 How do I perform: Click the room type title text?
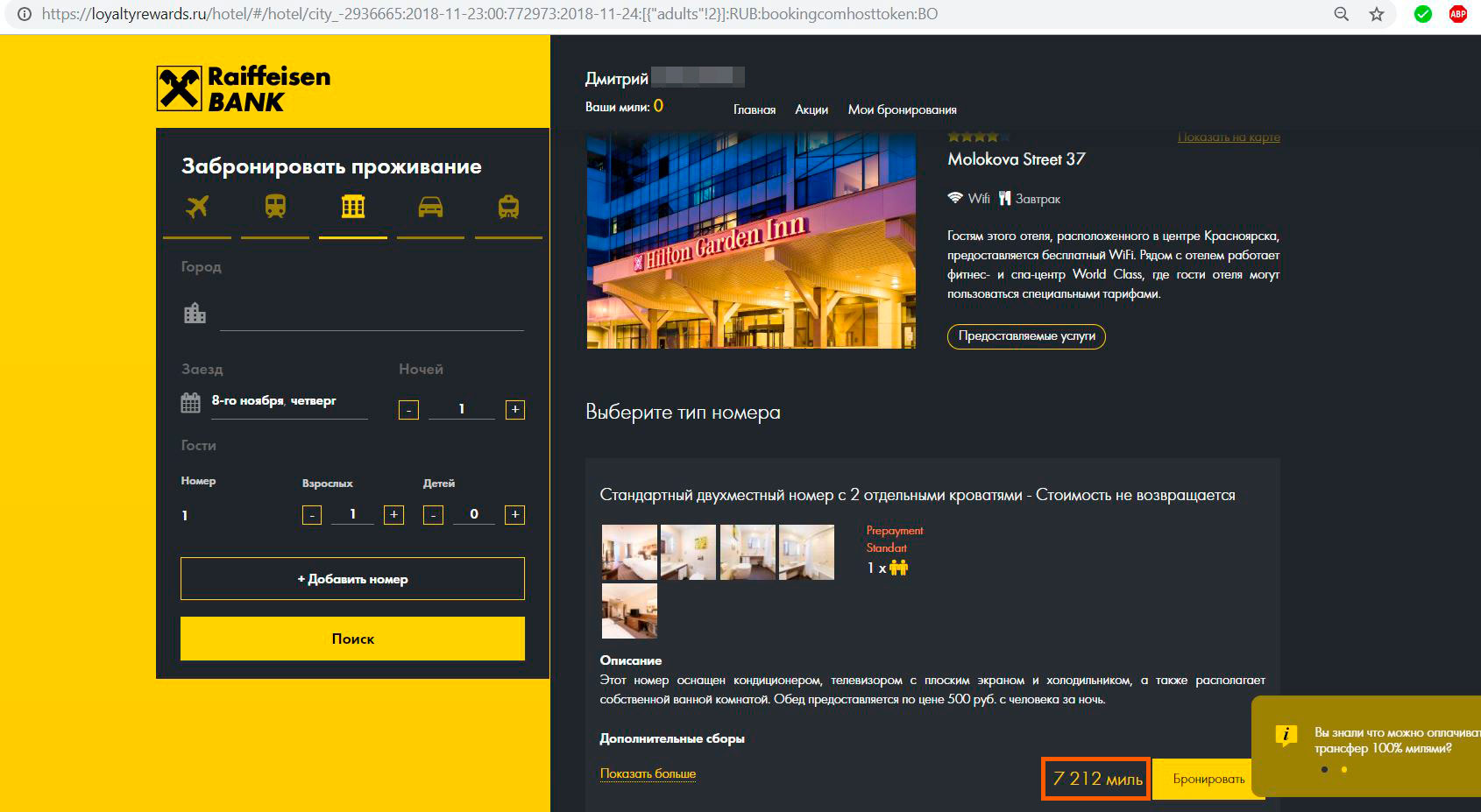[918, 495]
